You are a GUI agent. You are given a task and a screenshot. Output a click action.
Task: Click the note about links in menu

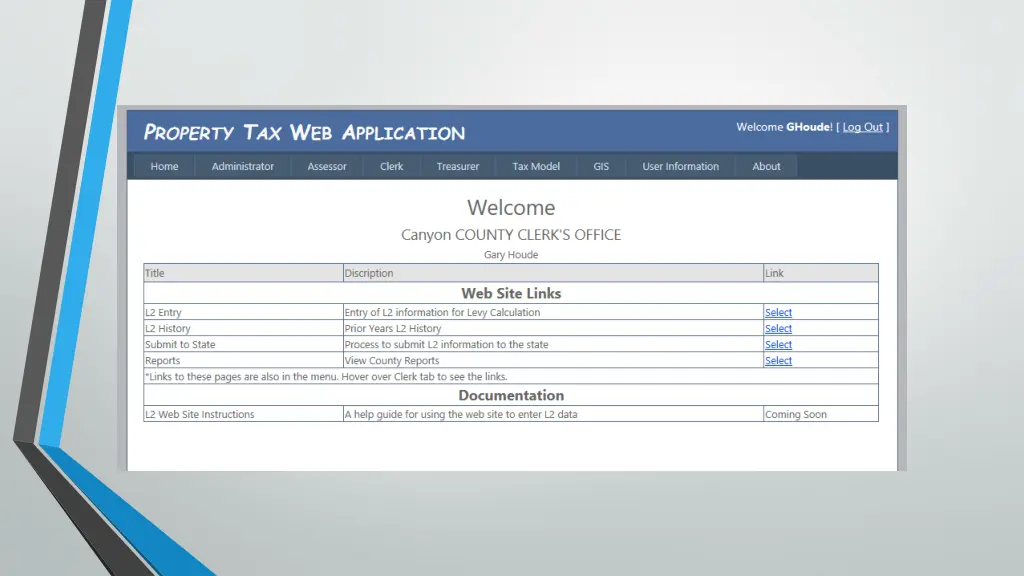(326, 377)
